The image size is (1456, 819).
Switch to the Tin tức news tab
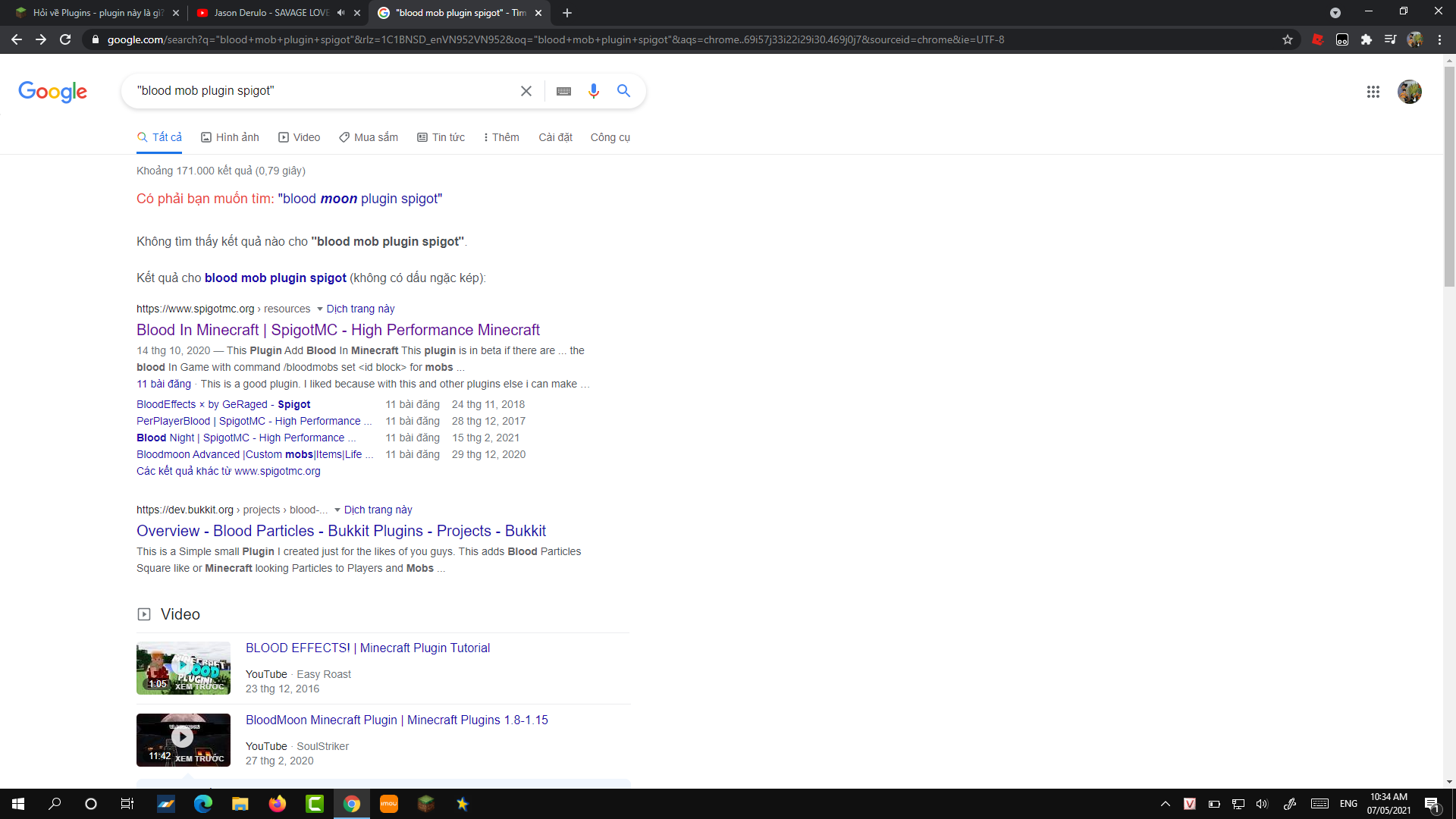tap(441, 137)
